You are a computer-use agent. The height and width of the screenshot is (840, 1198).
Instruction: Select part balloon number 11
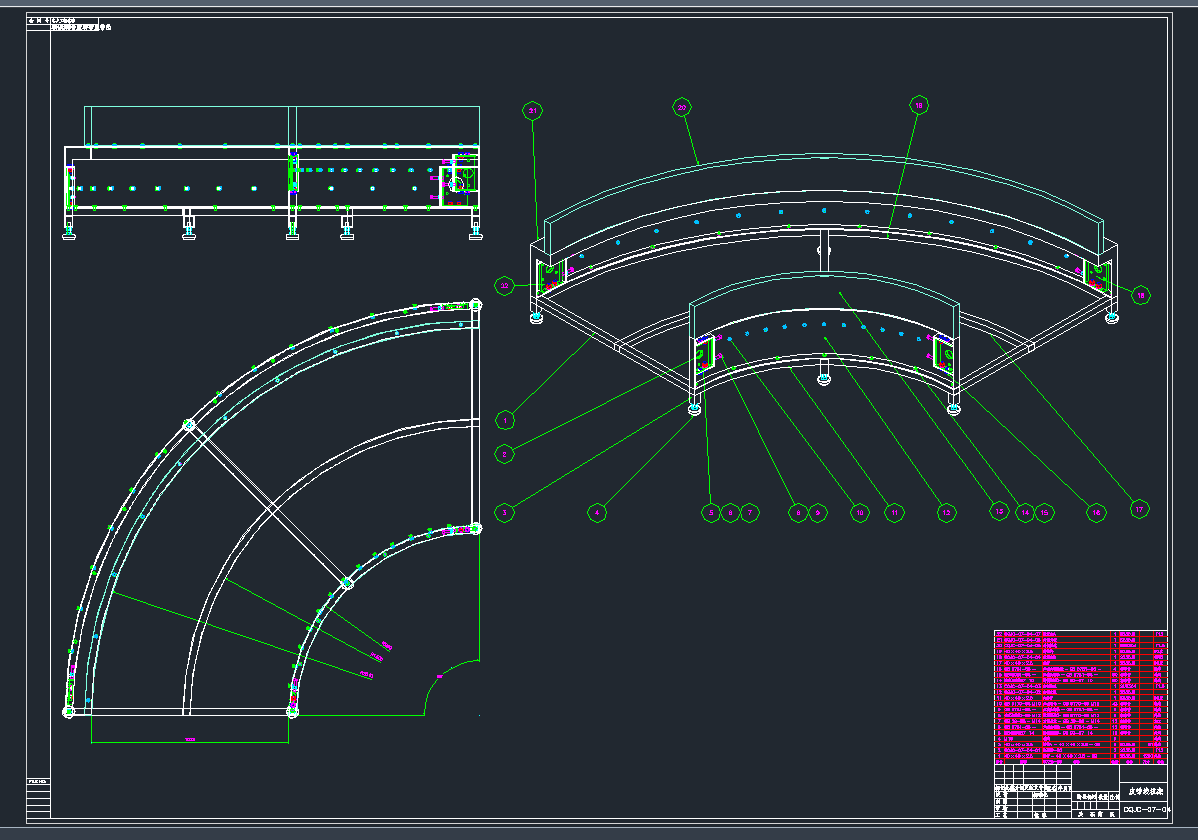895,512
